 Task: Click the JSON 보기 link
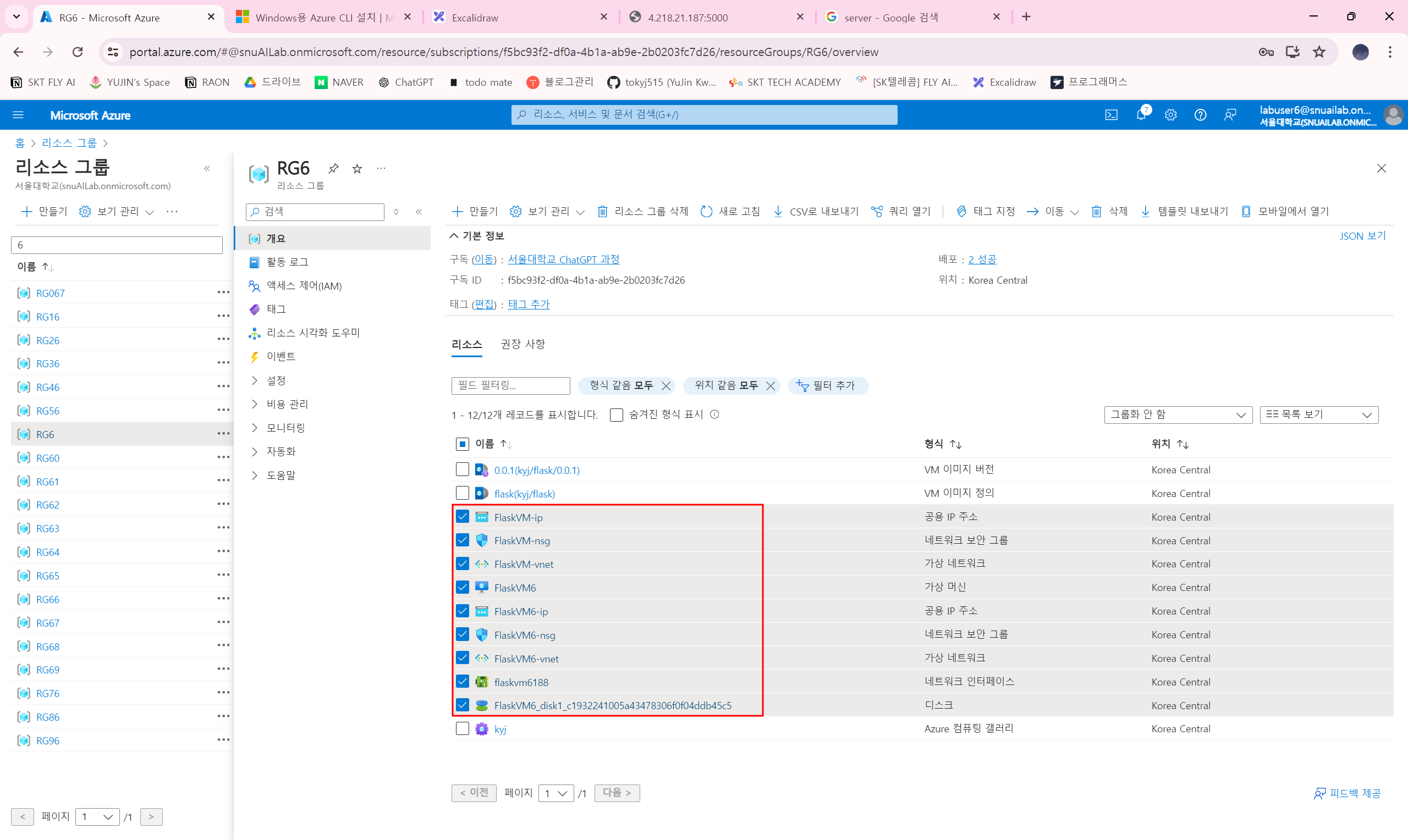1362,236
